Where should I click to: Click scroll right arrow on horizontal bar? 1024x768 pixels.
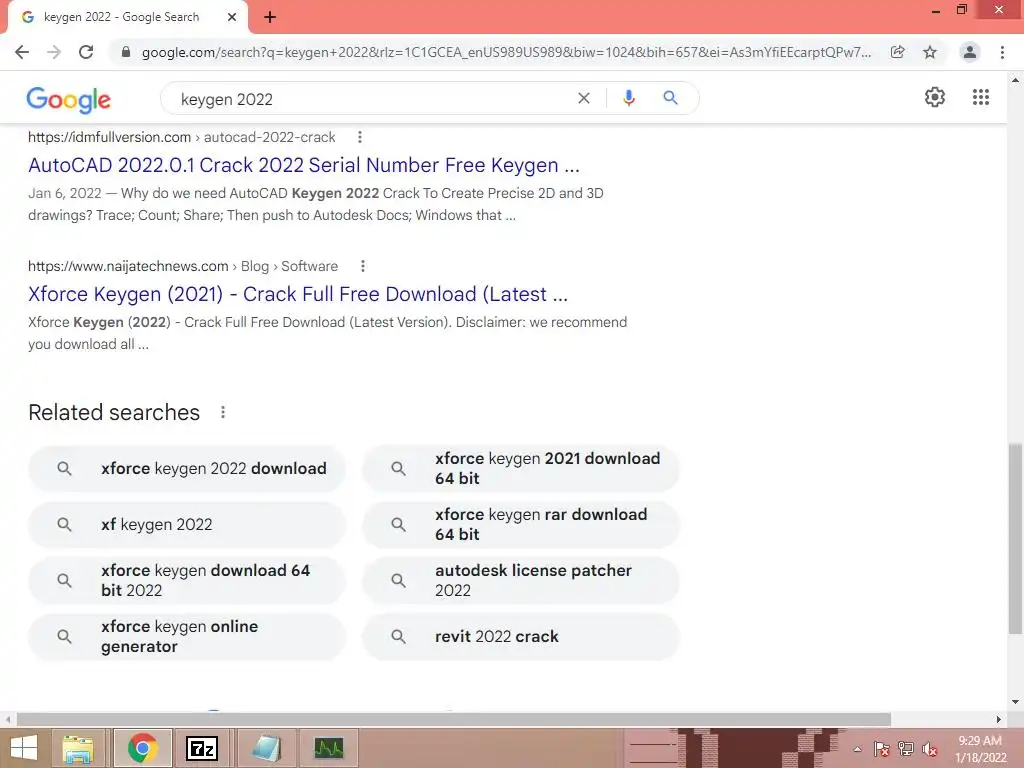pos(999,720)
